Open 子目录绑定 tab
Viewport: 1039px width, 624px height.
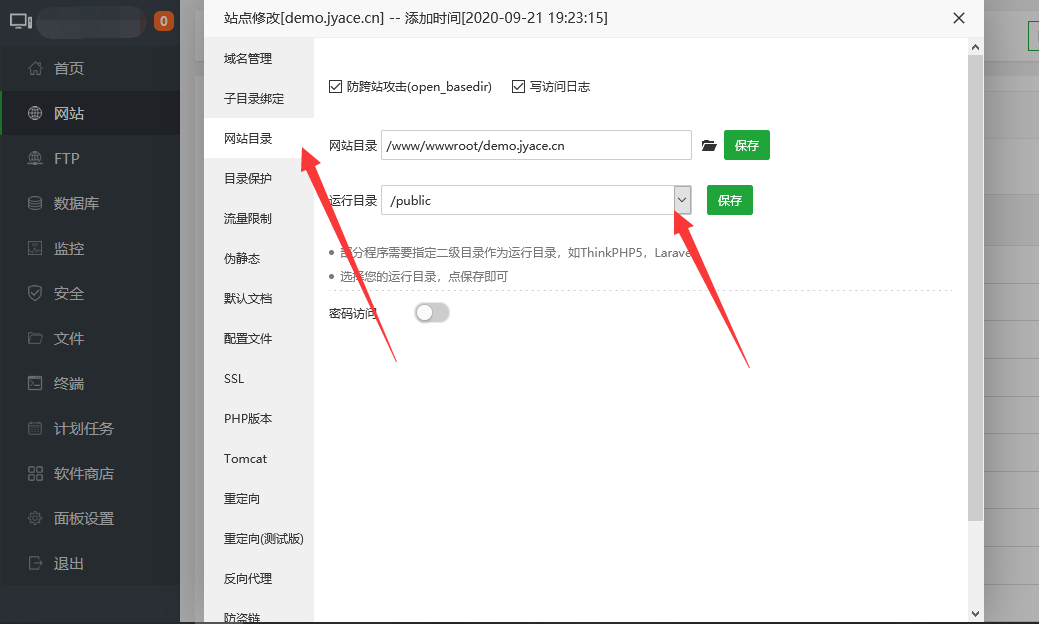259,98
